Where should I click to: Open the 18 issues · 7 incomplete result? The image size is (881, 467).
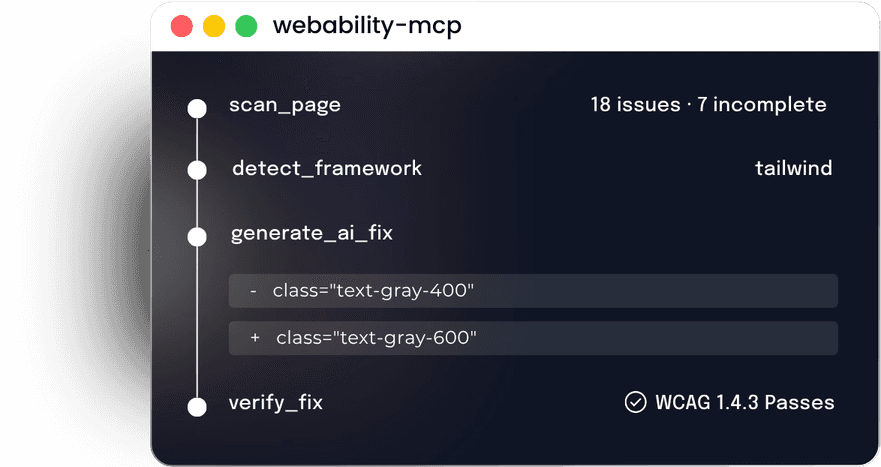tap(709, 105)
